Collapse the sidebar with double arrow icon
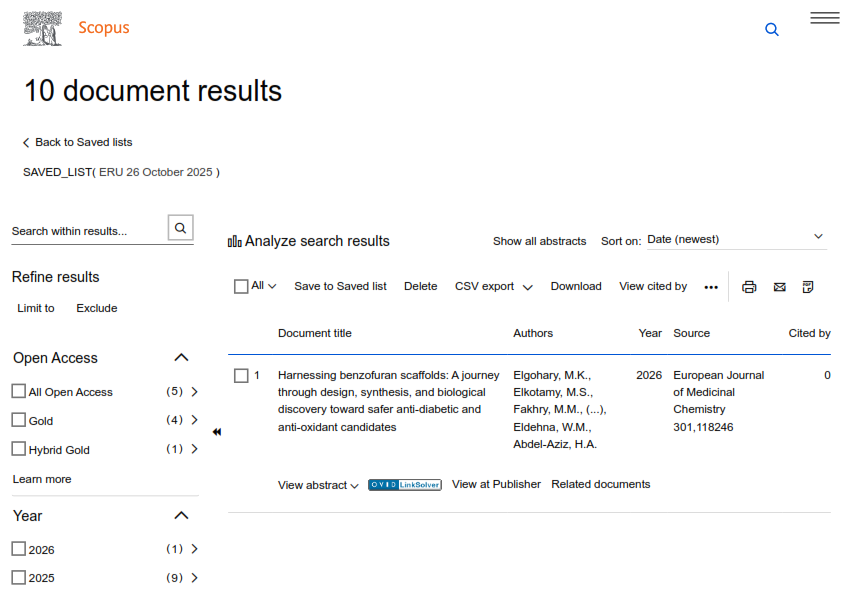The image size is (842, 595). pos(217,432)
